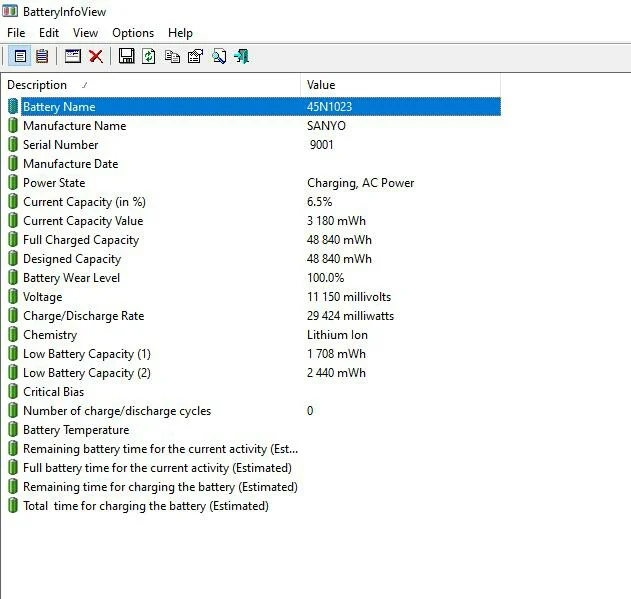
Task: Select the Charge/Discharge Rate row
Action: (254, 316)
